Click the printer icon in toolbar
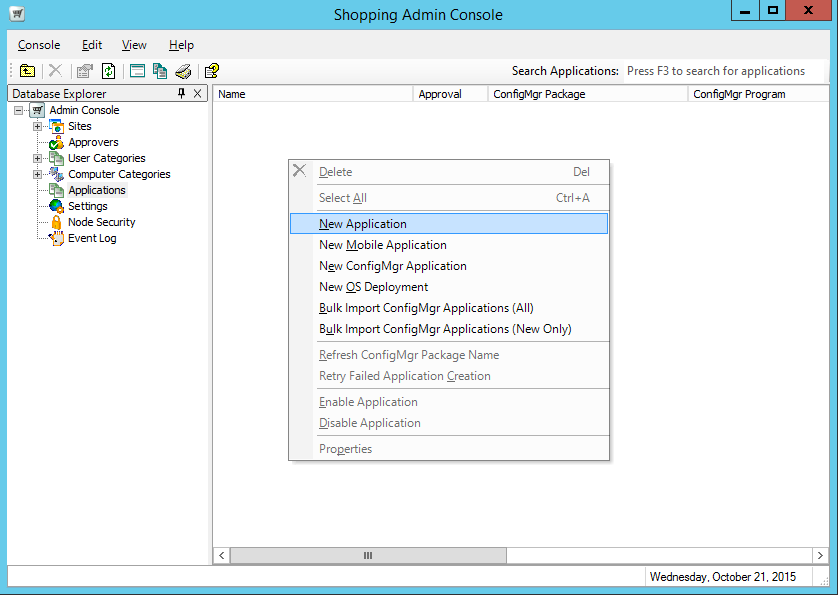The height and width of the screenshot is (595, 838). (x=183, y=71)
